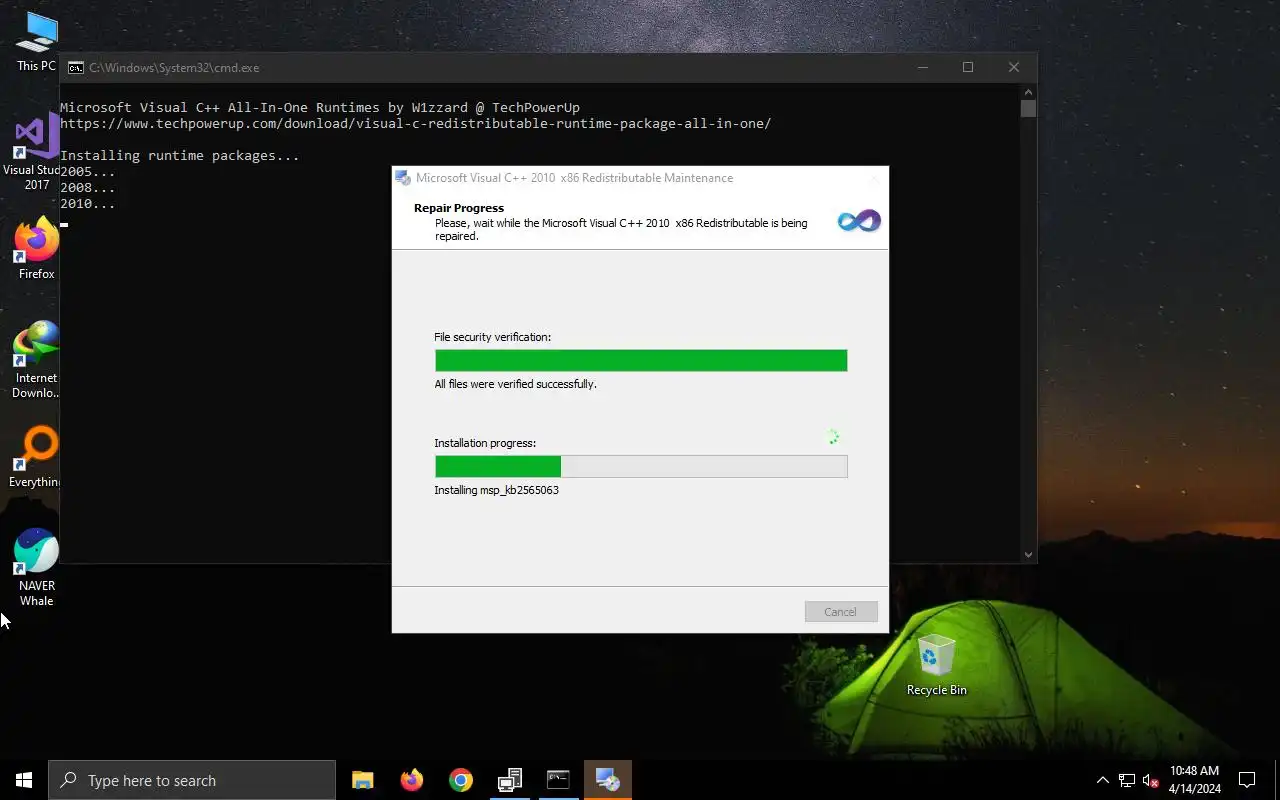Click the "Repair Progress" heading

[x=459, y=208]
